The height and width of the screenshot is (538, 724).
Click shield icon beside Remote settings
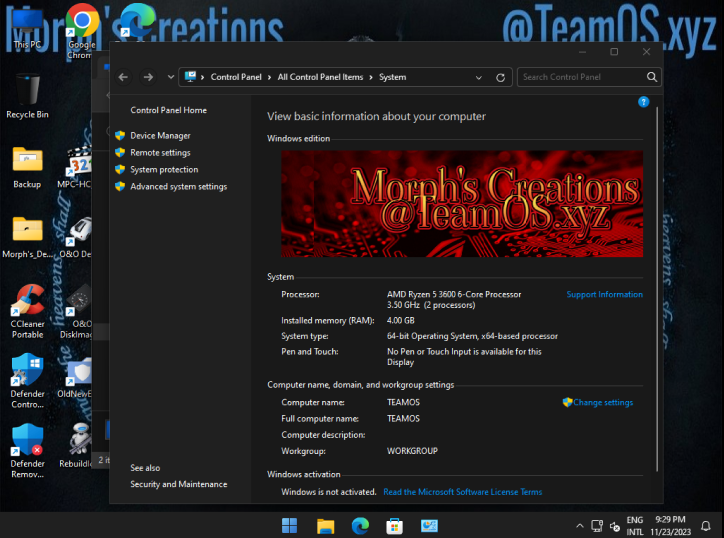120,152
